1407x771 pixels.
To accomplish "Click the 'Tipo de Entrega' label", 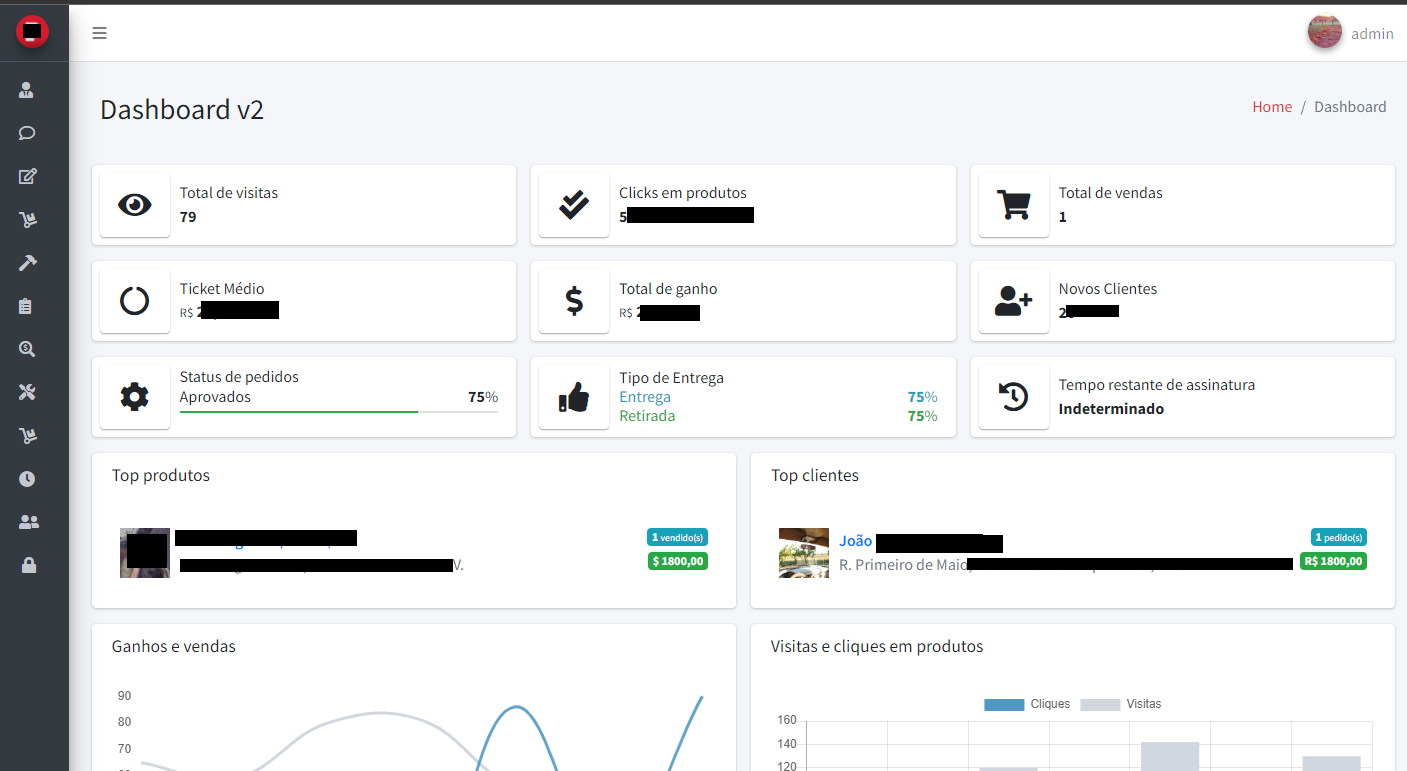I will click(671, 378).
